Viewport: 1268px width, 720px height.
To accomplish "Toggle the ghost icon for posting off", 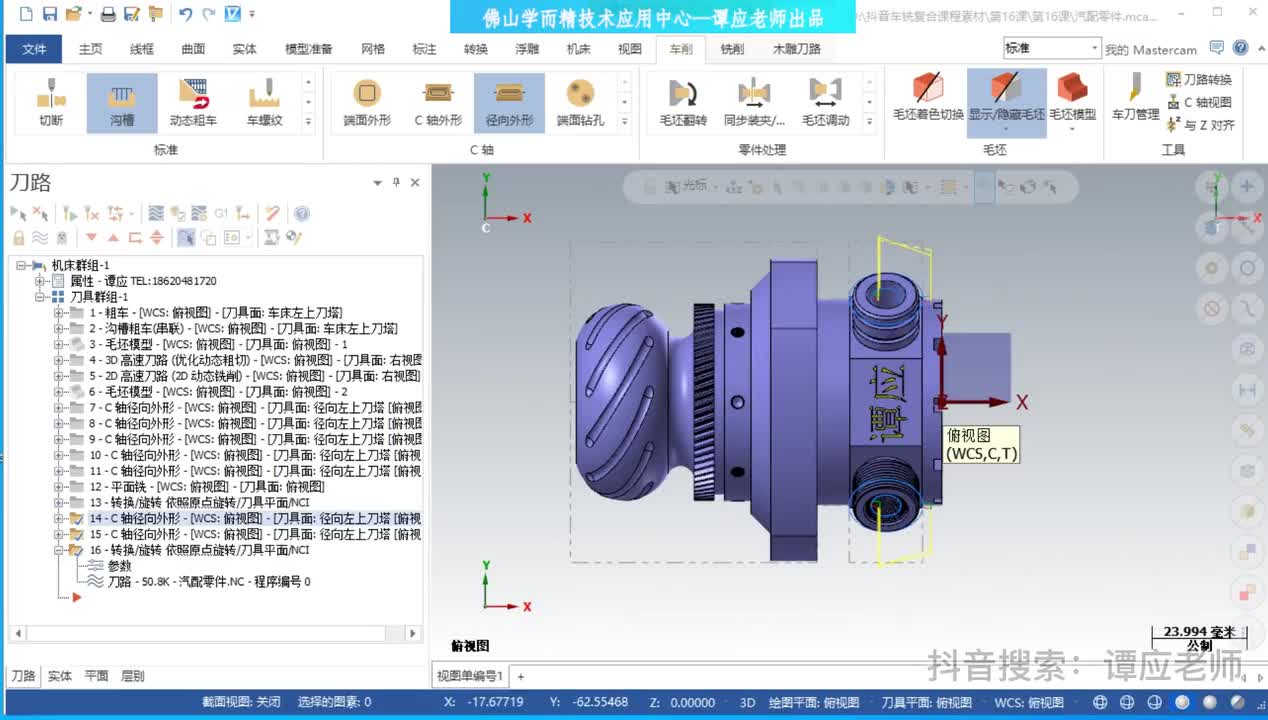I will click(62, 237).
